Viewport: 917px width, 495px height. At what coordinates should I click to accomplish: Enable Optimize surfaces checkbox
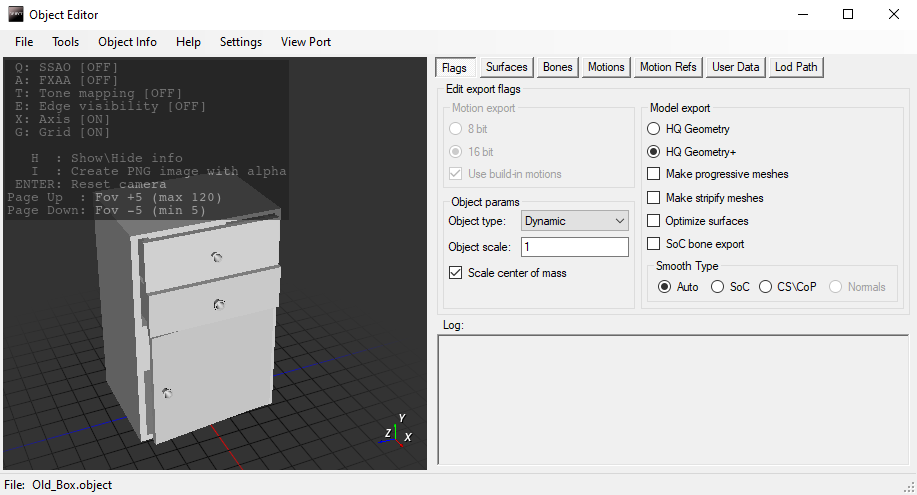pos(698,221)
